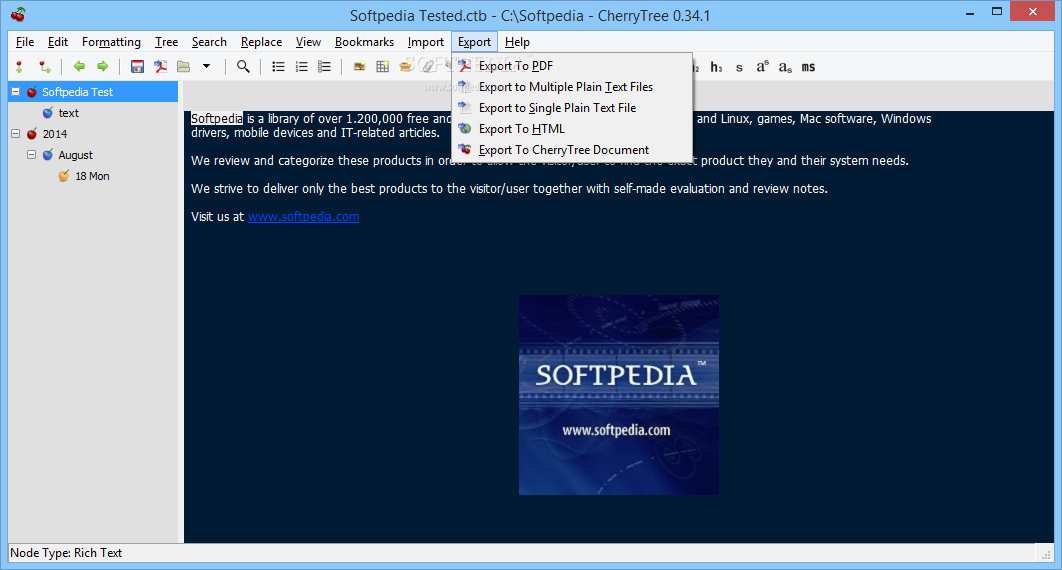The image size is (1062, 570).
Task: Collapse the Softpedia Test tree node
Action: (16, 91)
